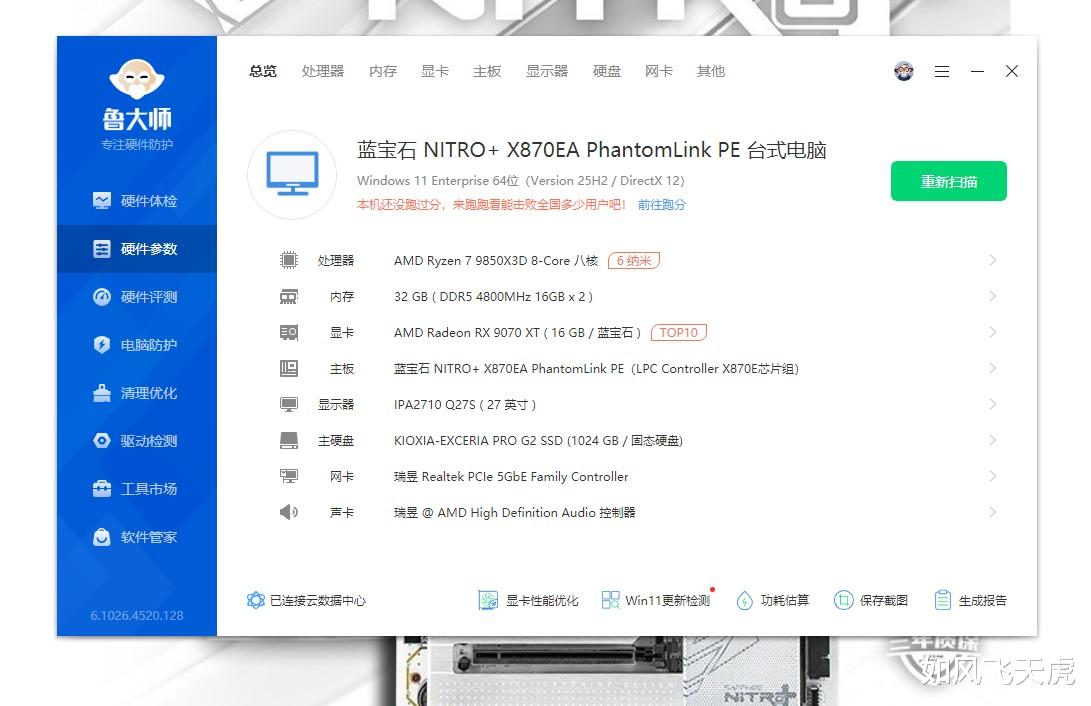This screenshot has width=1091, height=706.
Task: Click the 处理器 chip icon in list
Action: click(289, 260)
